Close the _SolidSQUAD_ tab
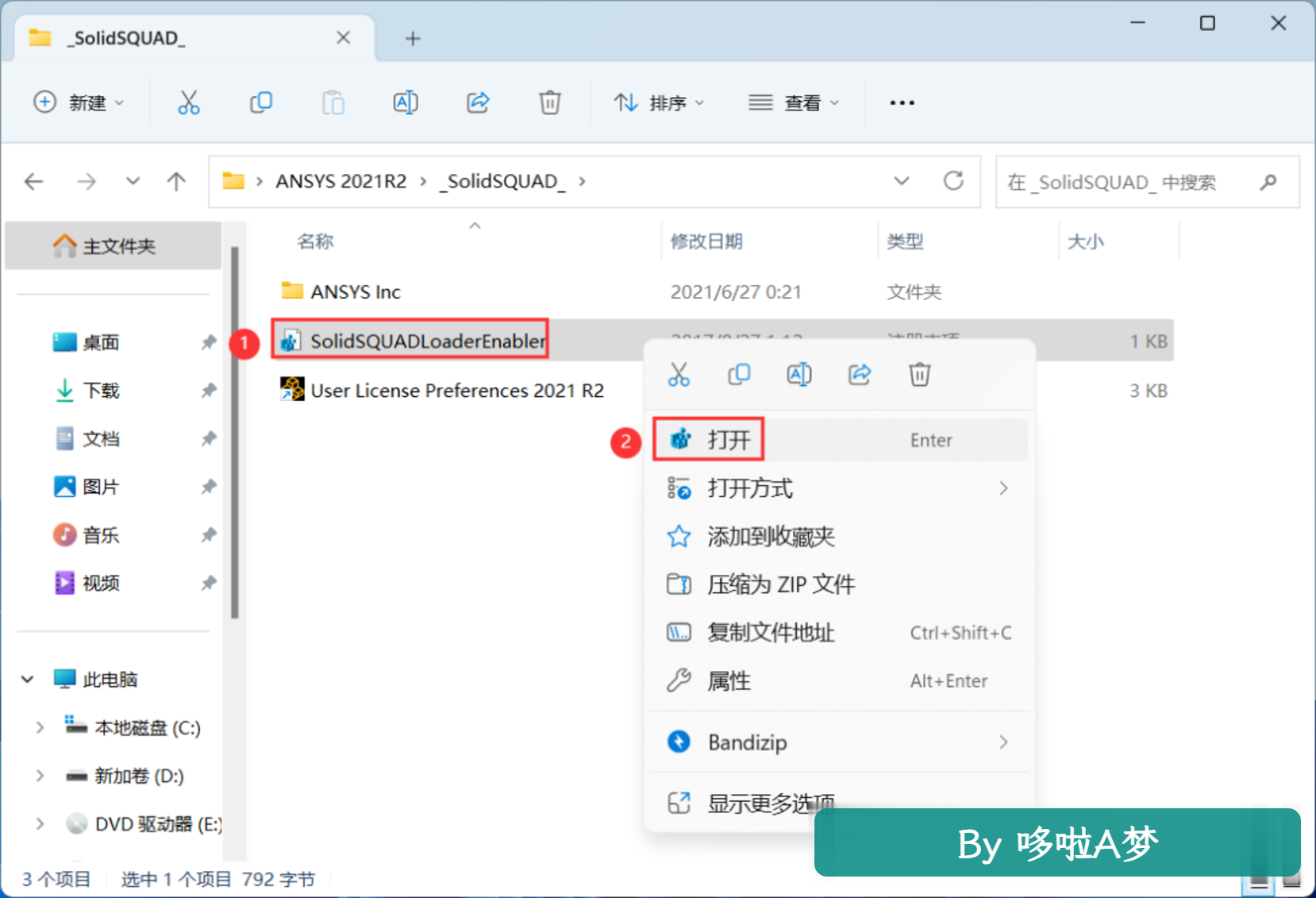The image size is (1316, 898). (343, 37)
